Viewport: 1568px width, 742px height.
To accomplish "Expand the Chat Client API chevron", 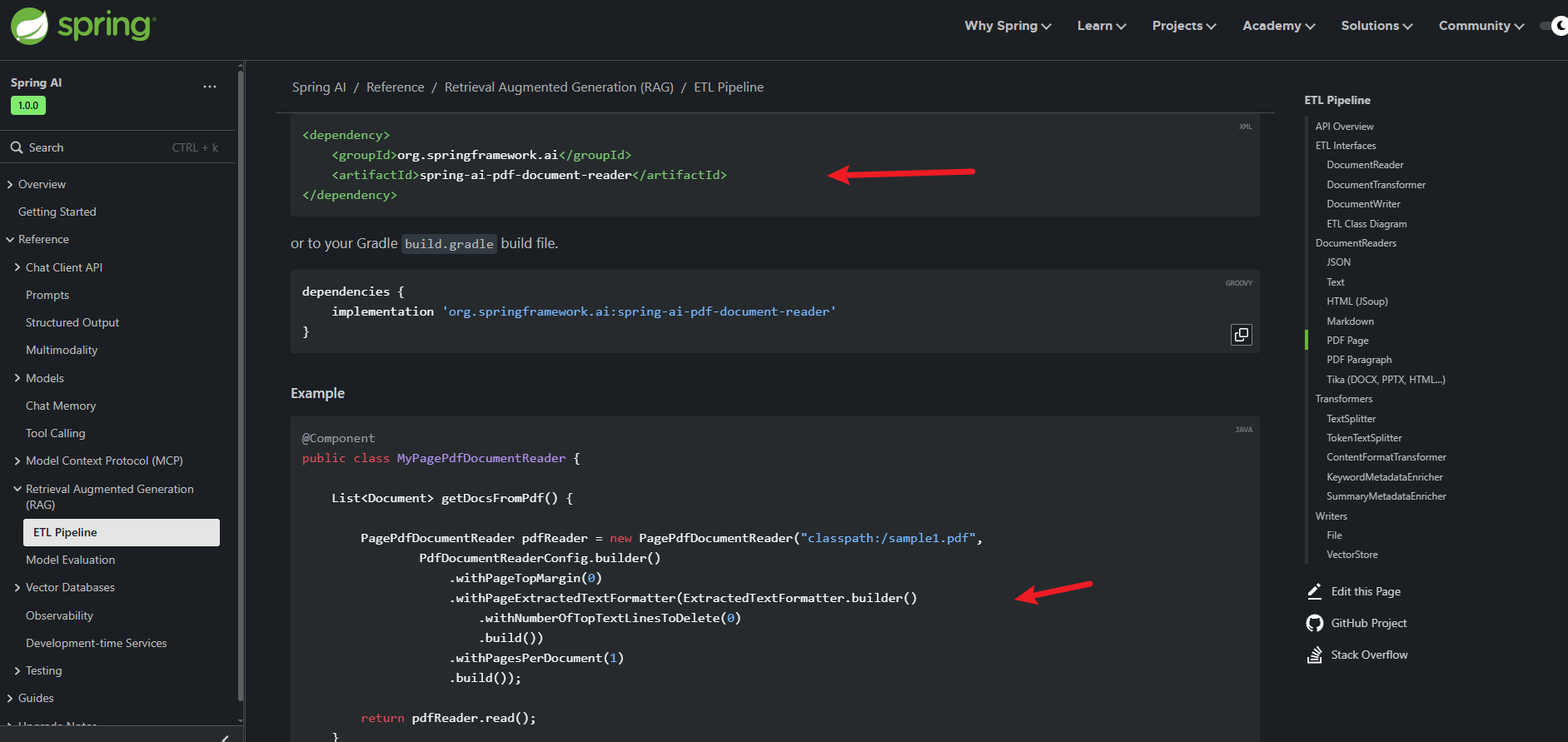I will 17,267.
